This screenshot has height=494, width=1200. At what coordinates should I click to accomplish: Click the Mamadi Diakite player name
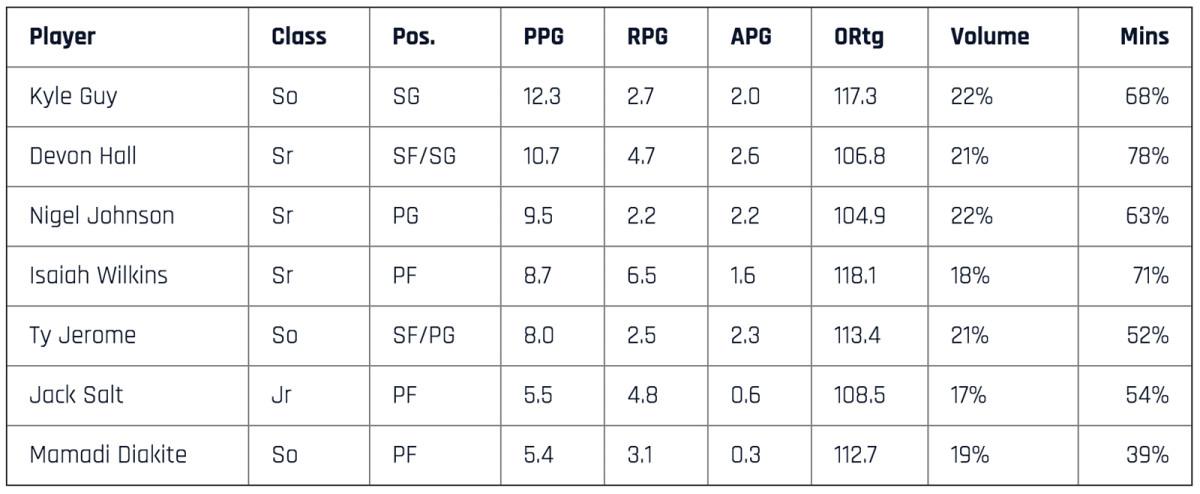[x=108, y=455]
